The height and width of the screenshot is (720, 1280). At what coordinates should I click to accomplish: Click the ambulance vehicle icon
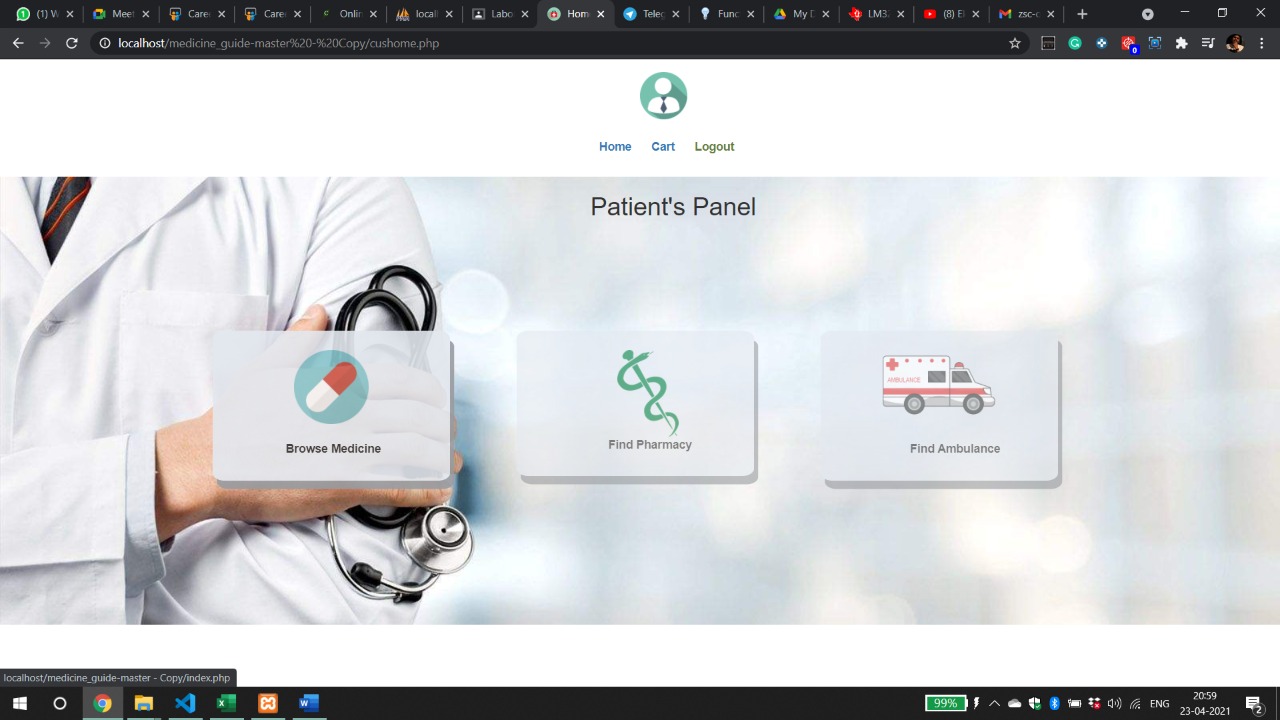(x=938, y=384)
